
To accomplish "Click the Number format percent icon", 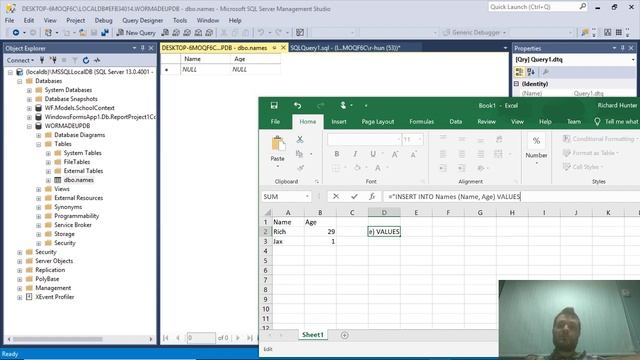I will (x=536, y=141).
